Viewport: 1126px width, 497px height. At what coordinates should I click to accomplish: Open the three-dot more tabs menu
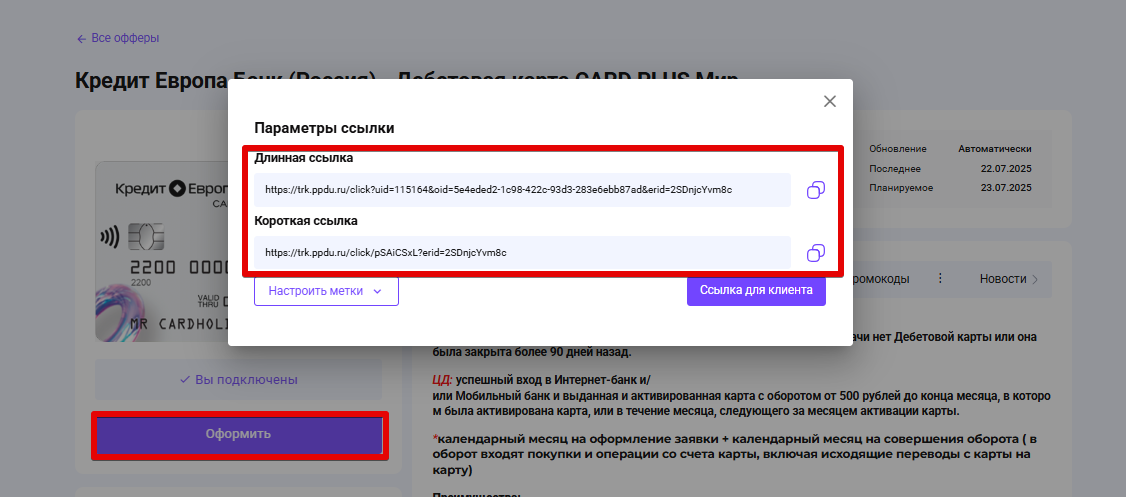(941, 279)
